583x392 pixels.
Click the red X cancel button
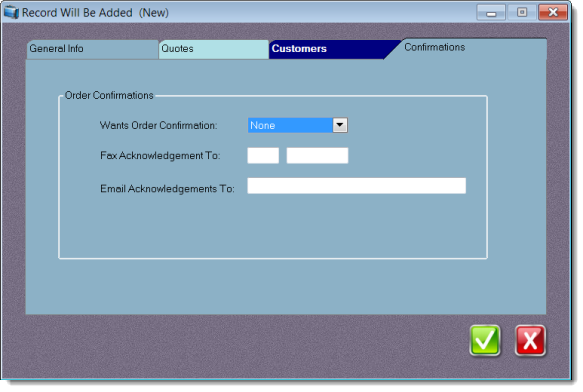pos(531,341)
